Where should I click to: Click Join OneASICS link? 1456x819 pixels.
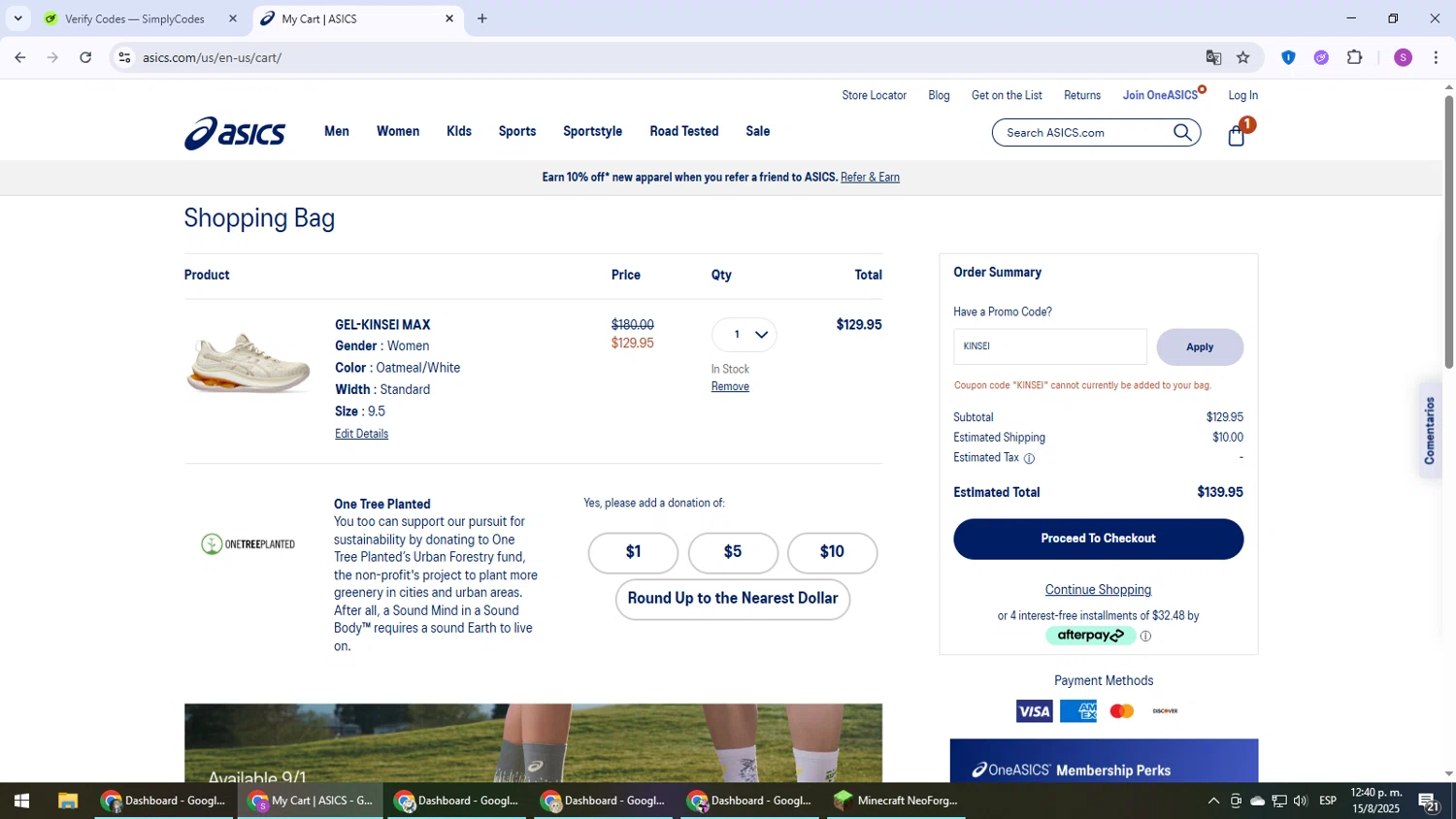point(1160,95)
